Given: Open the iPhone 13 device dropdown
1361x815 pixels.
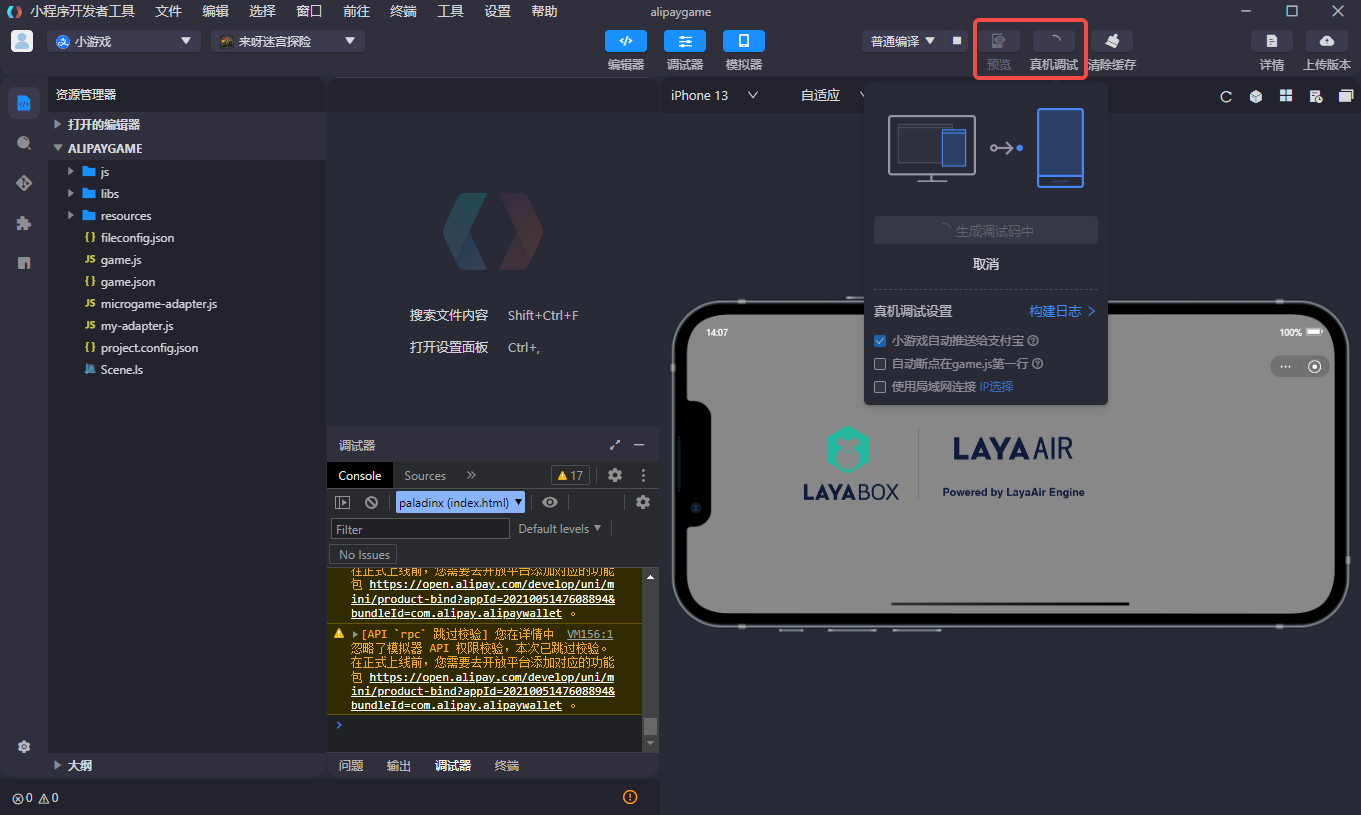Looking at the screenshot, I should (x=714, y=96).
